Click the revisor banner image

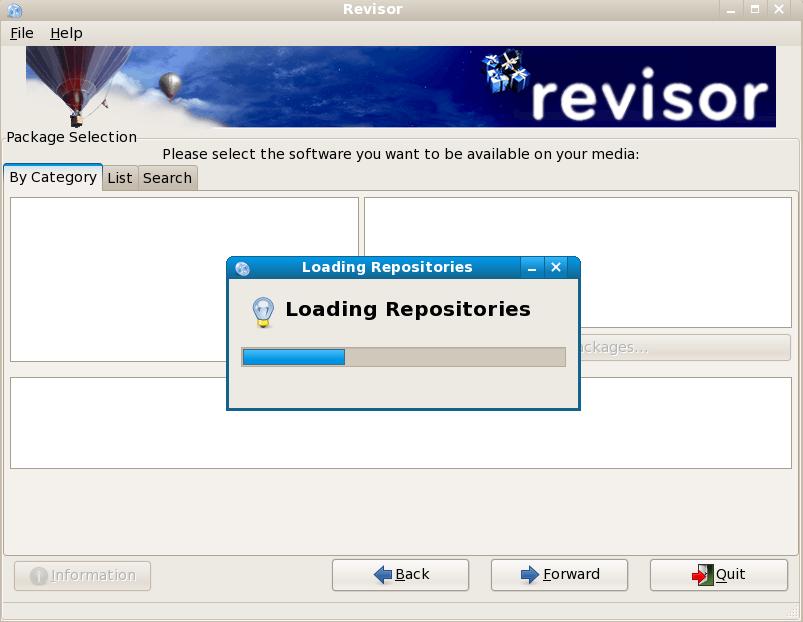point(401,87)
